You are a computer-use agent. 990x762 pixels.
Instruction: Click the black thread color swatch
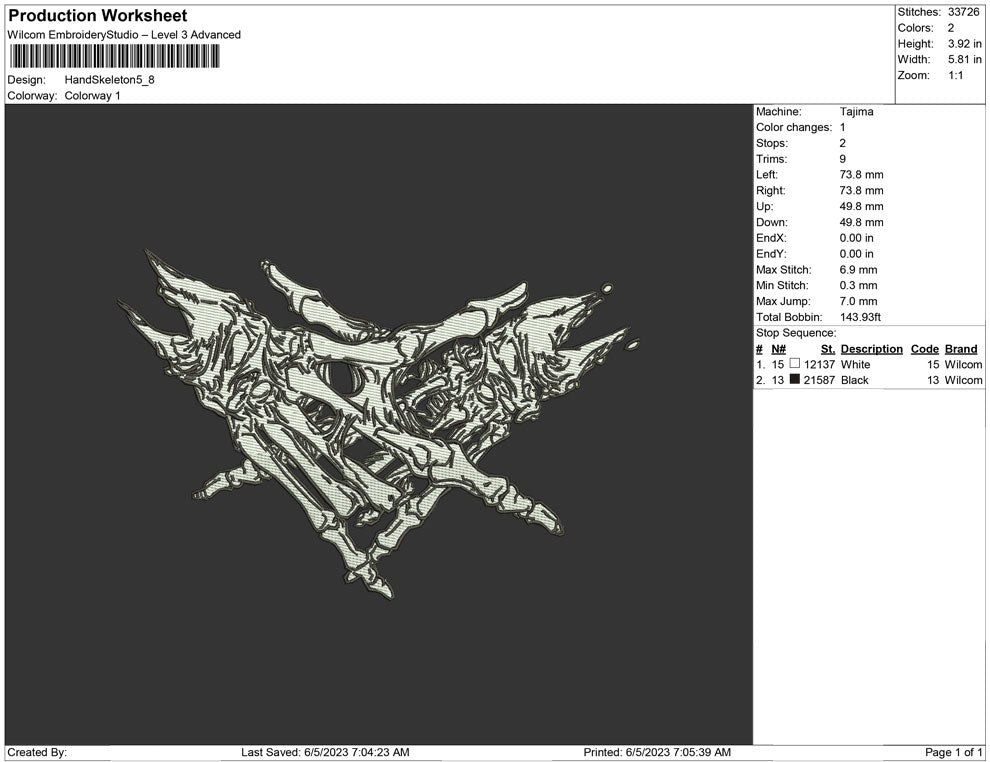click(795, 381)
